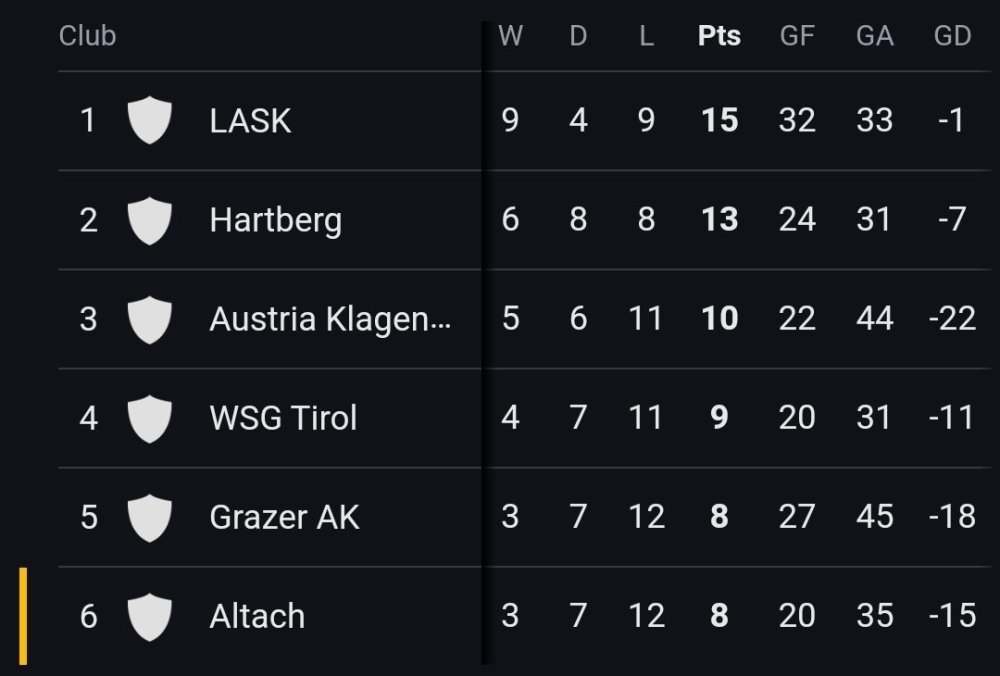Click the W wins column header

pyautogui.click(x=510, y=36)
